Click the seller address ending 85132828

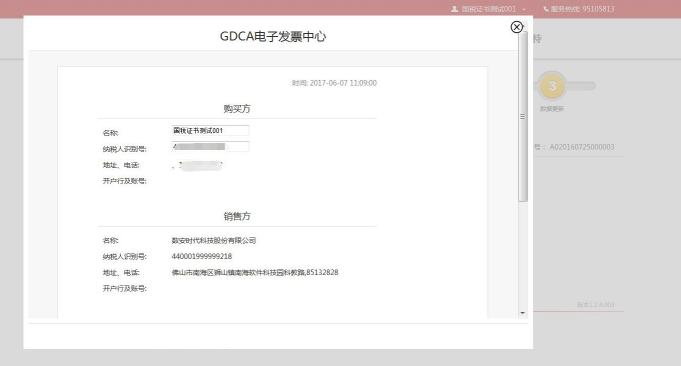pos(255,273)
